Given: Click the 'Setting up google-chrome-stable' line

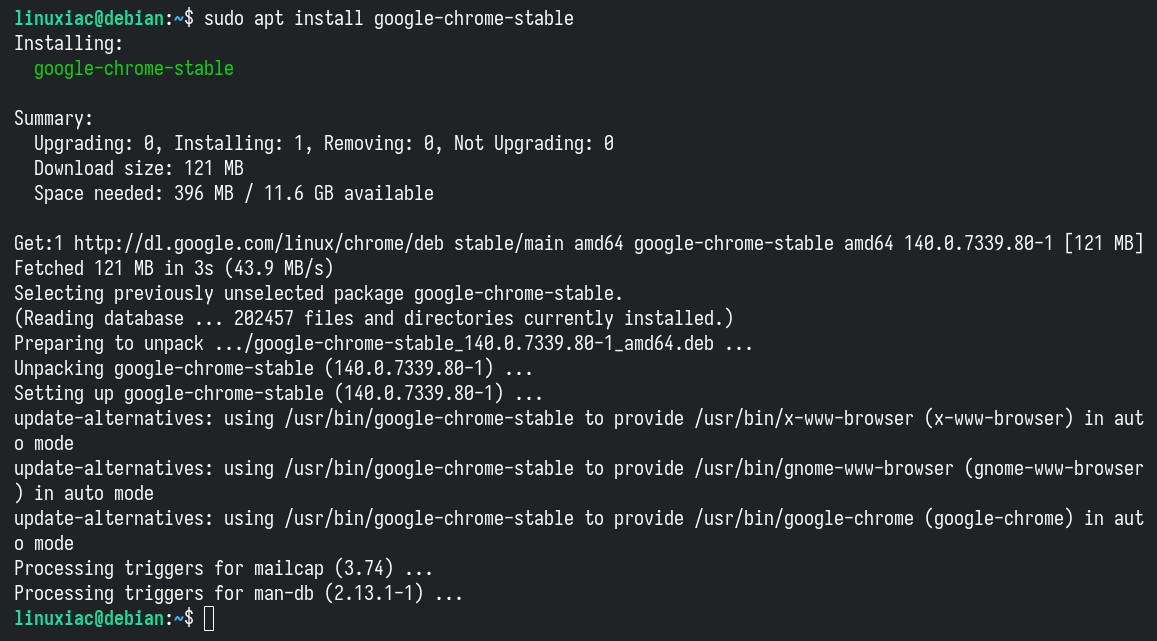Looking at the screenshot, I should click(278, 393).
